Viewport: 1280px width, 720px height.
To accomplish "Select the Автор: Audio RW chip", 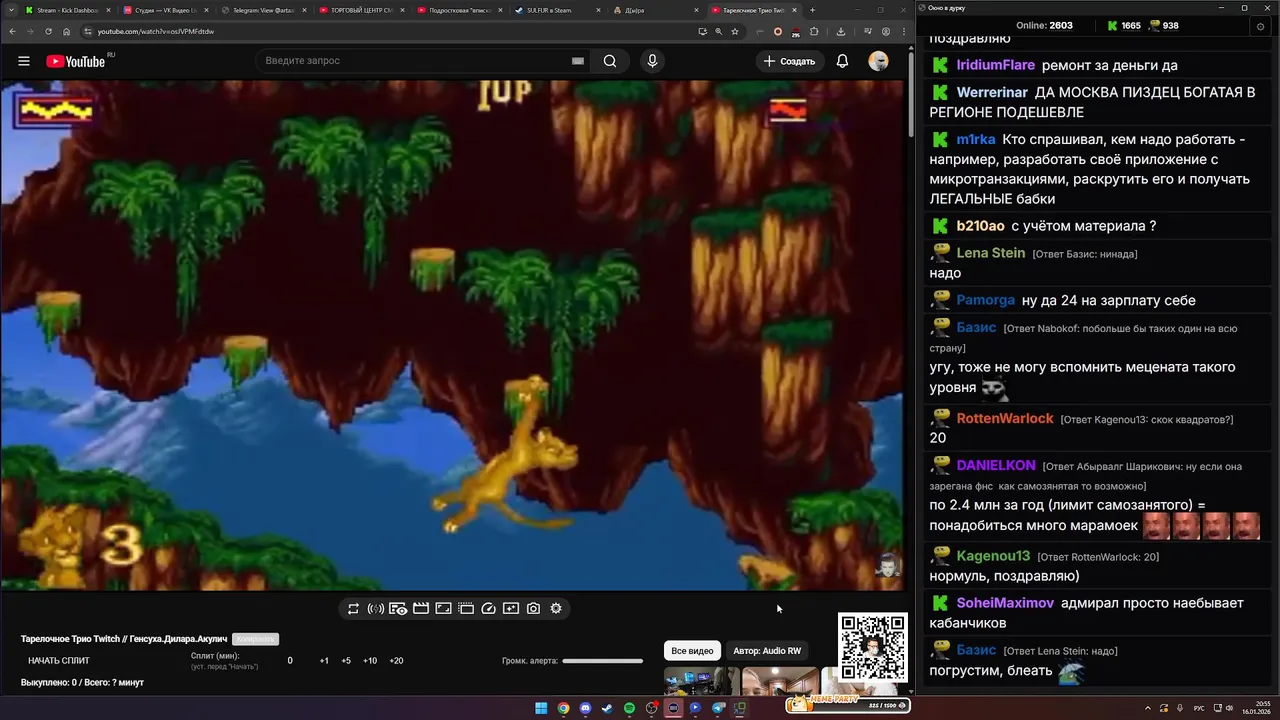I will [x=767, y=651].
